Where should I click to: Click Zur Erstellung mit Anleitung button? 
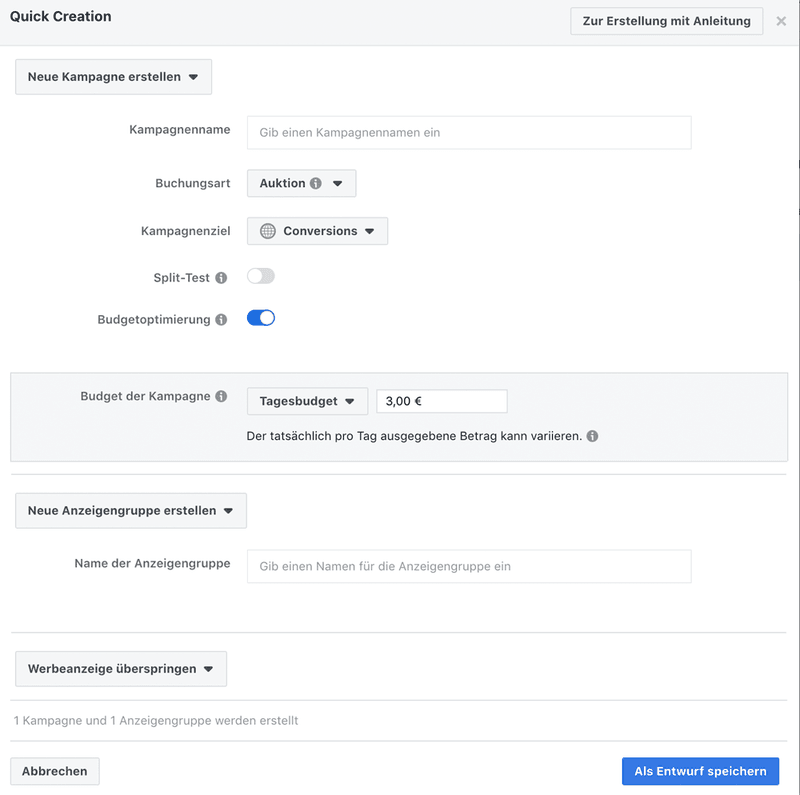[666, 21]
